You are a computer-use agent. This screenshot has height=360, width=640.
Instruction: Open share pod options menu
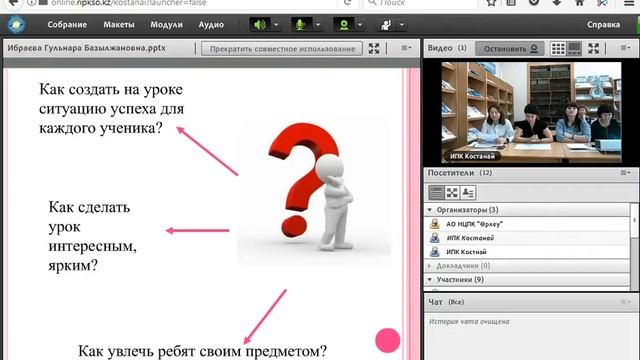coord(406,48)
